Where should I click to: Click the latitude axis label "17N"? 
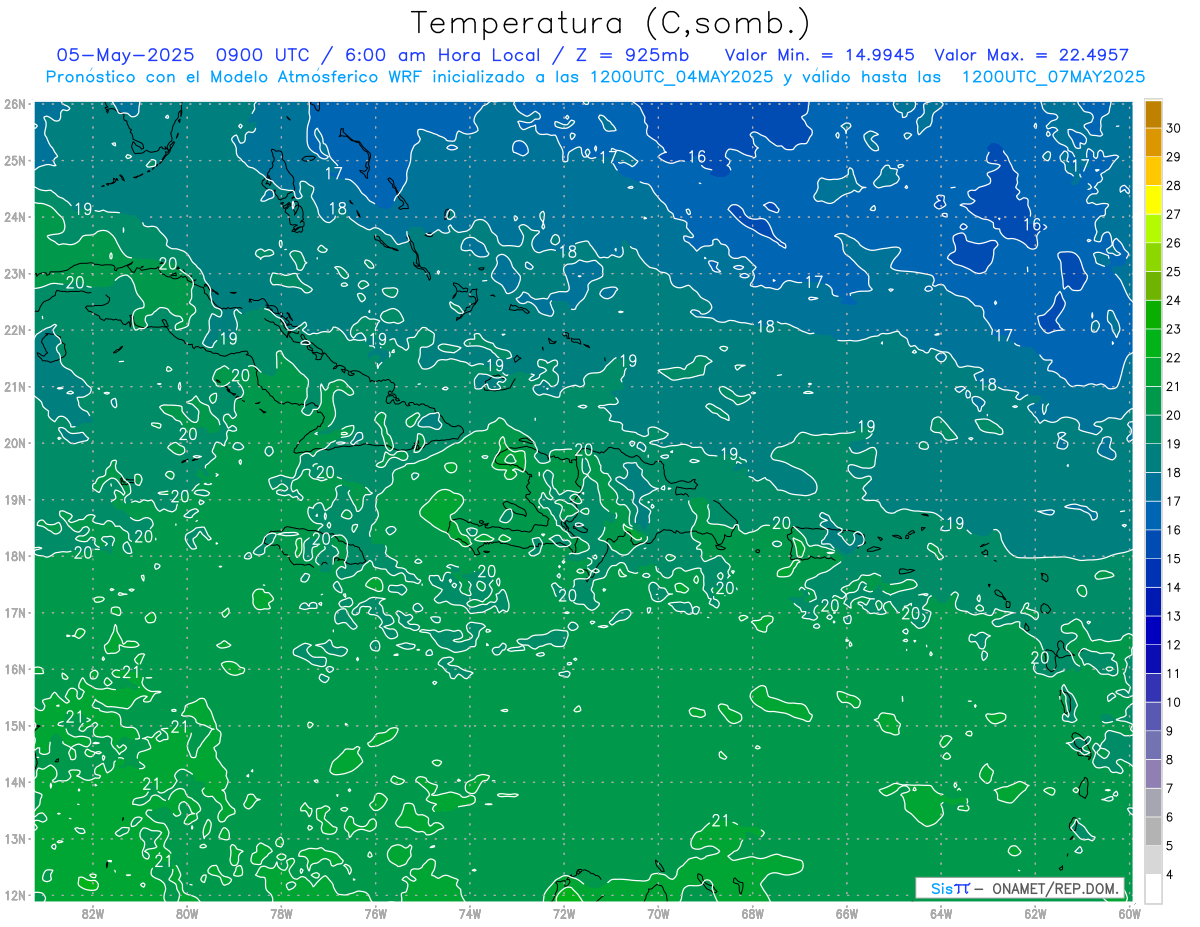pyautogui.click(x=15, y=612)
